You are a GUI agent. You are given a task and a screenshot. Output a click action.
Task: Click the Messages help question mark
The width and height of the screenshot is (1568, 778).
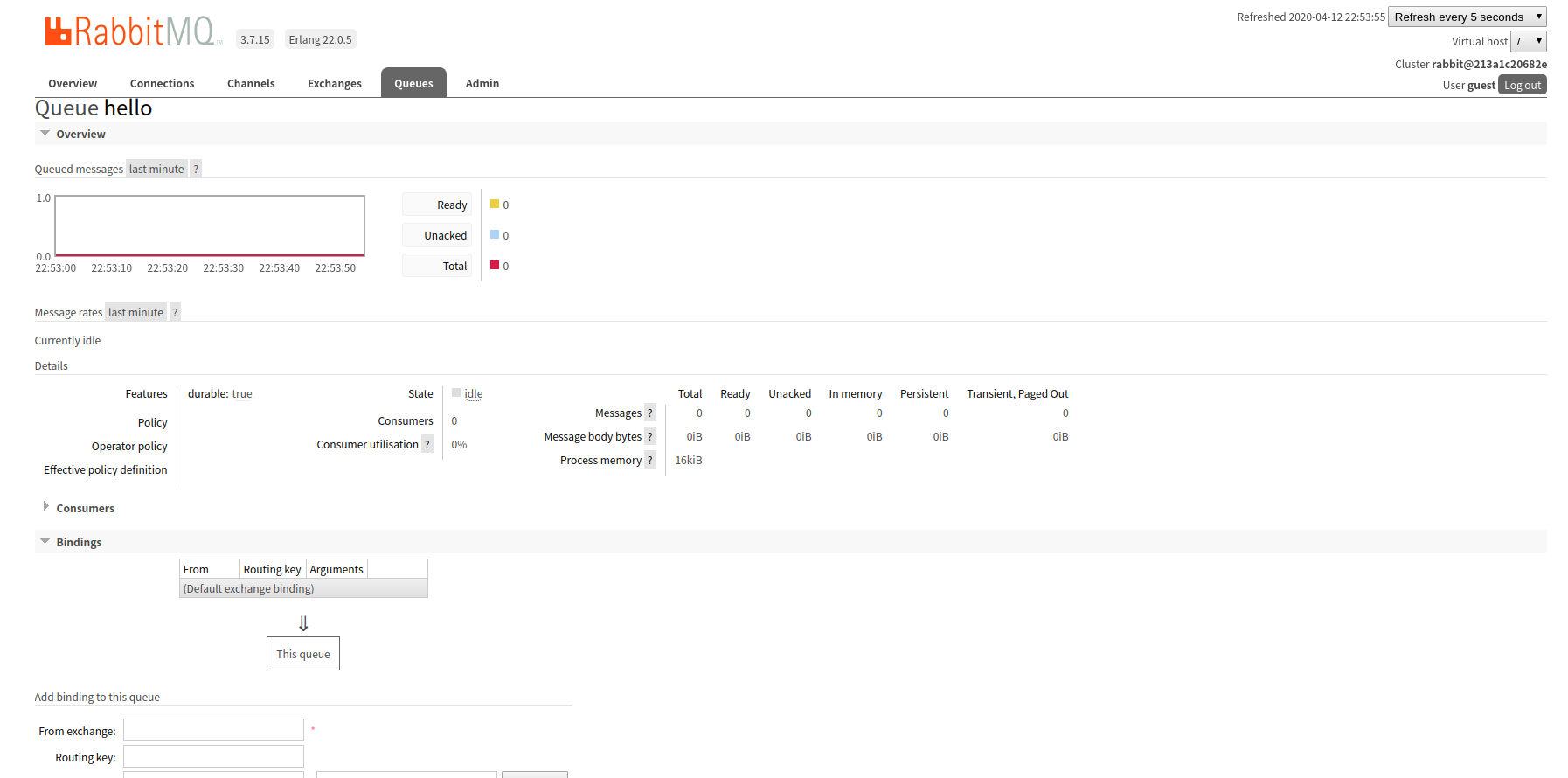[650, 413]
